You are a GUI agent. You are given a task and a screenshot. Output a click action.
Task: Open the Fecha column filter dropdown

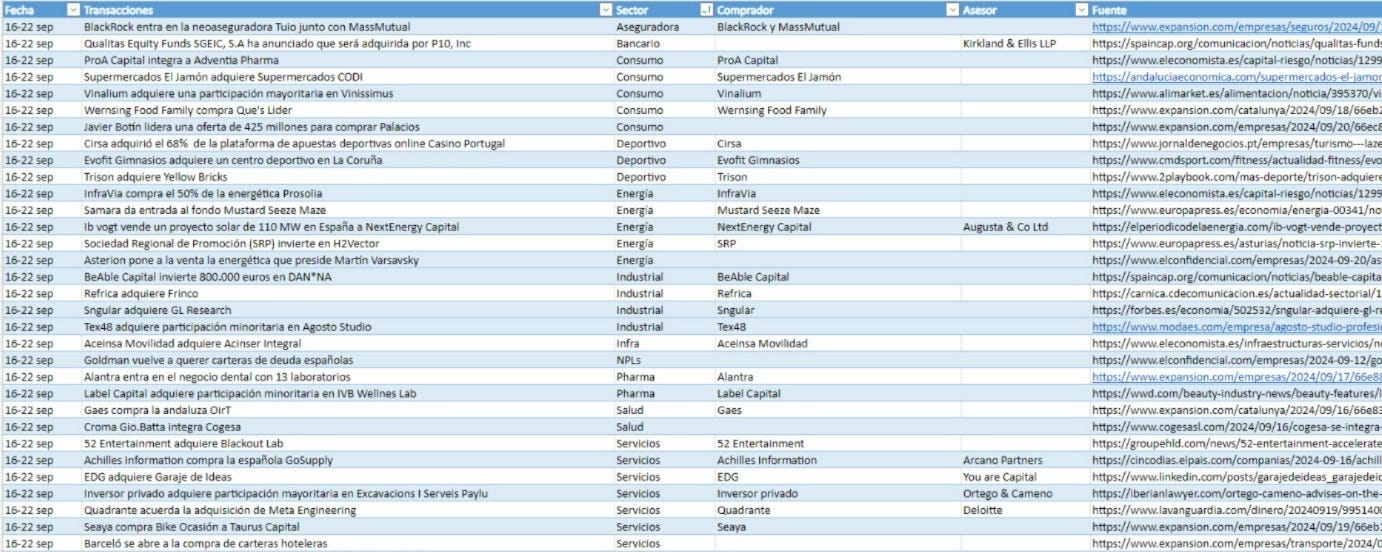[x=73, y=9]
